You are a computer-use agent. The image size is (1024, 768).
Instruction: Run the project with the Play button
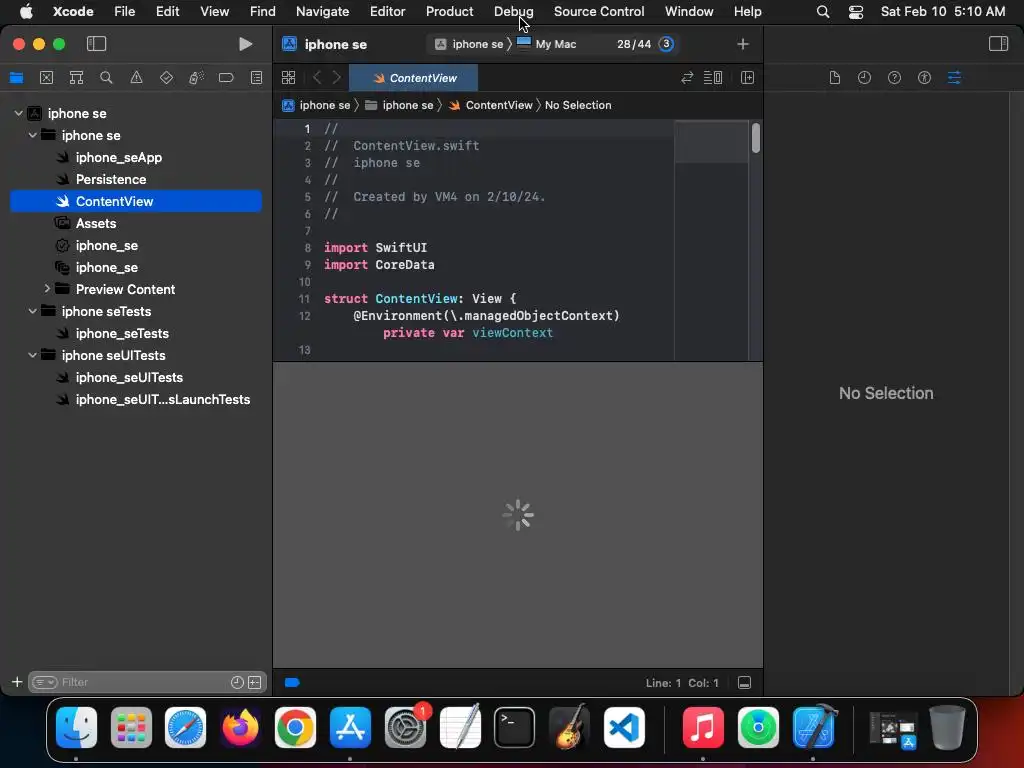(x=246, y=44)
